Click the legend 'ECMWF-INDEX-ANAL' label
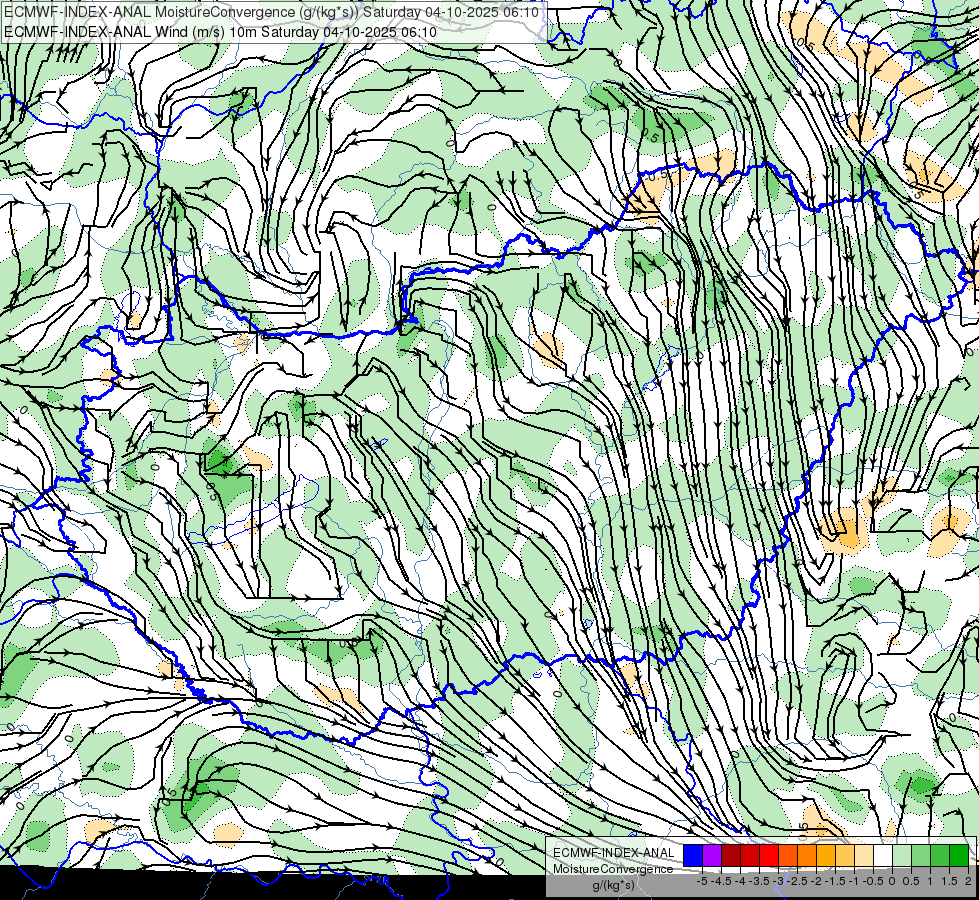 [614, 853]
